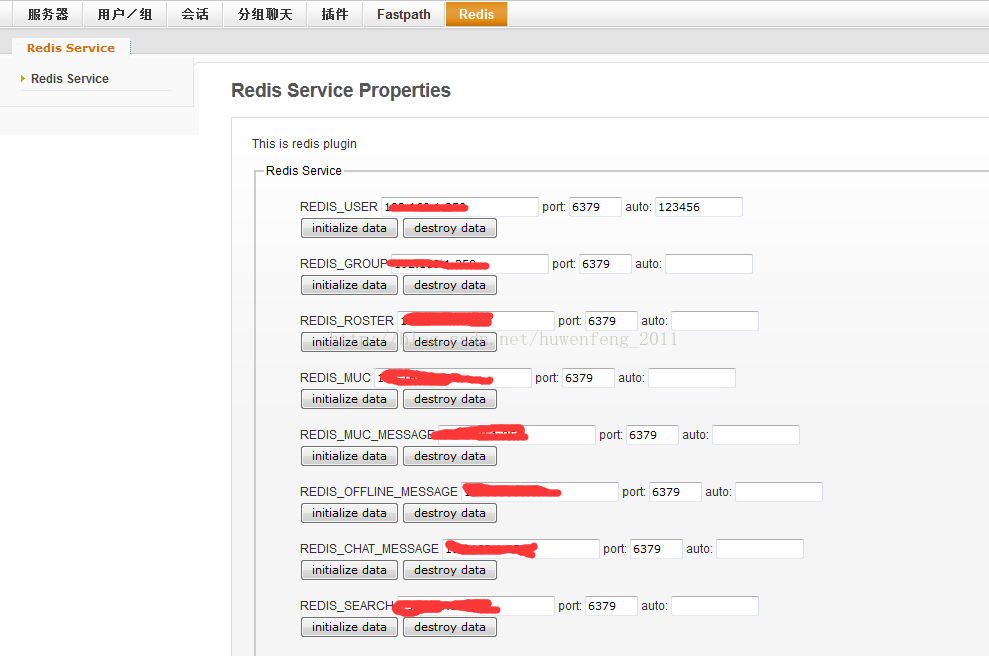
Task: Click the Redis Service sub-tab
Action: tap(71, 48)
